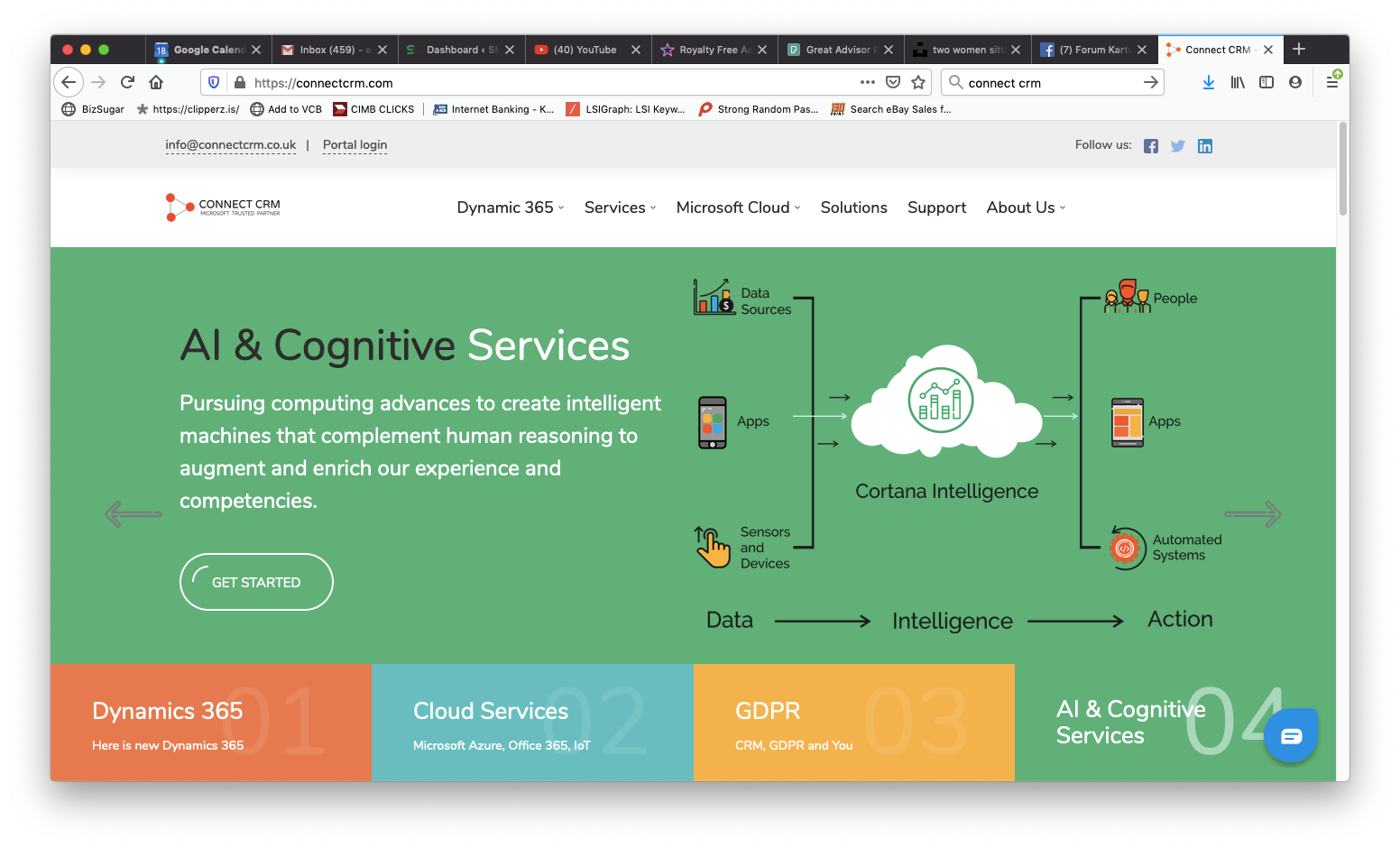
Task: Go back with the browser back arrow
Action: tap(69, 82)
